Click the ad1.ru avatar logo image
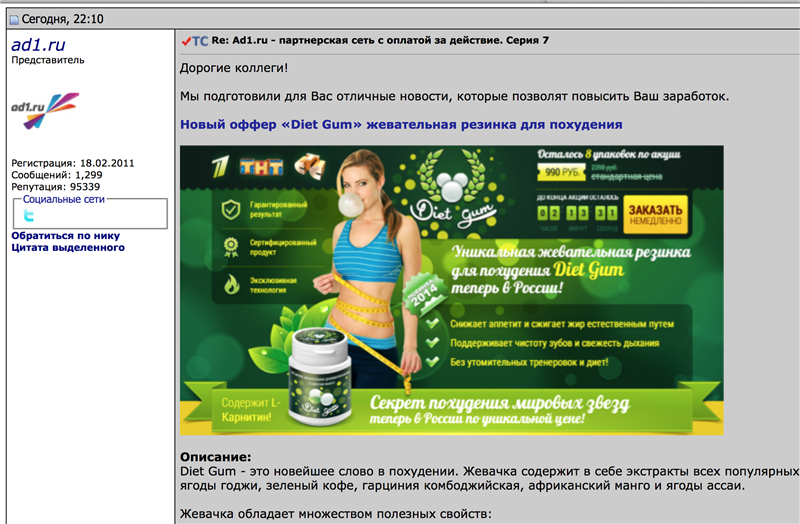Viewport: 800px width, 524px height. [x=45, y=111]
